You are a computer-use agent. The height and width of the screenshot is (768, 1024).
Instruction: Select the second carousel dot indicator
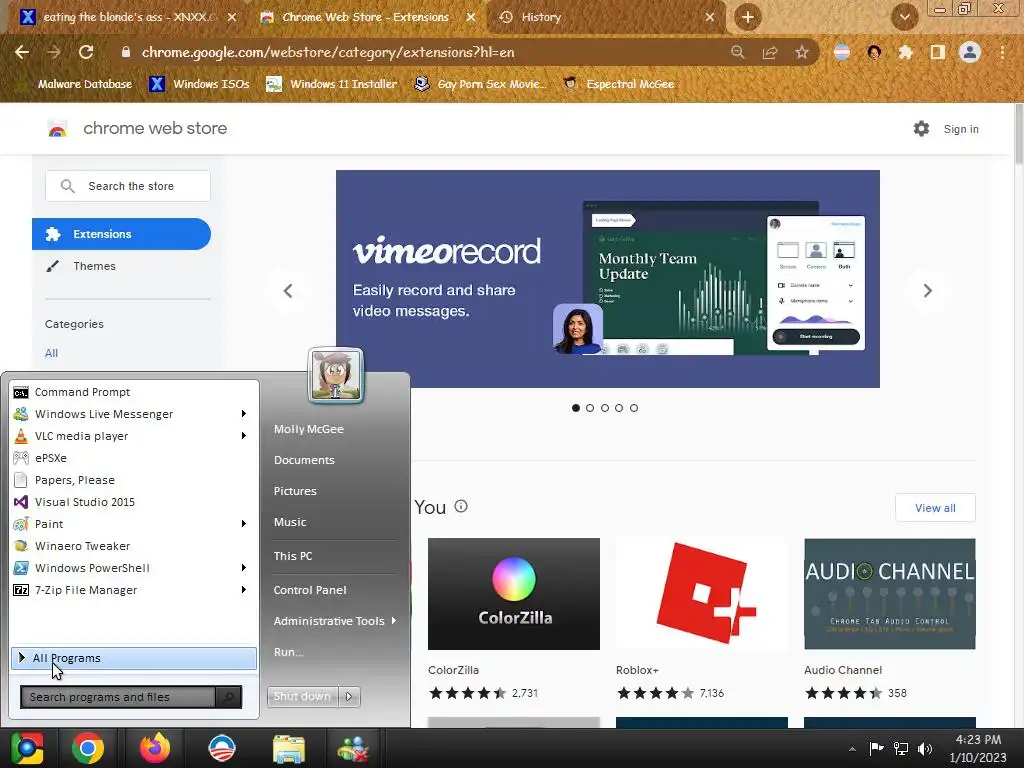(x=590, y=408)
